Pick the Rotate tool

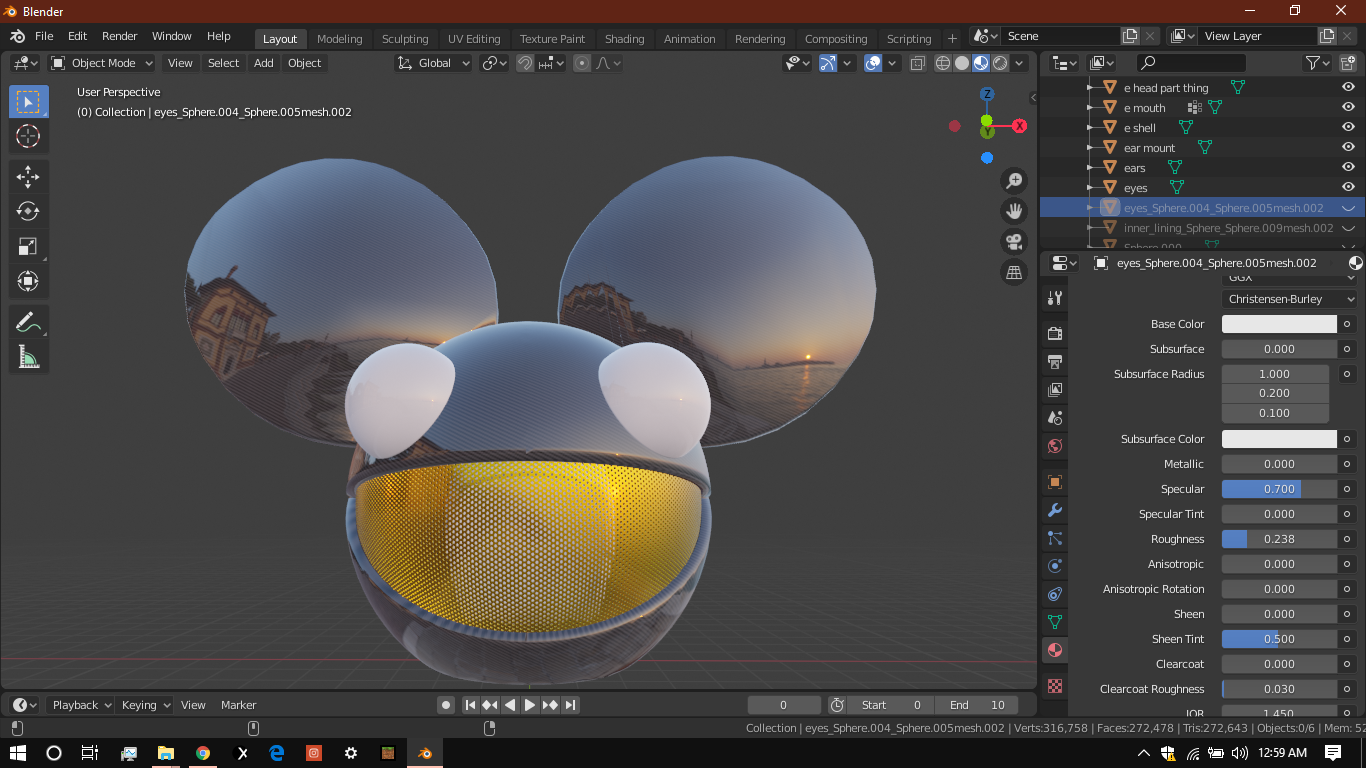[x=28, y=211]
